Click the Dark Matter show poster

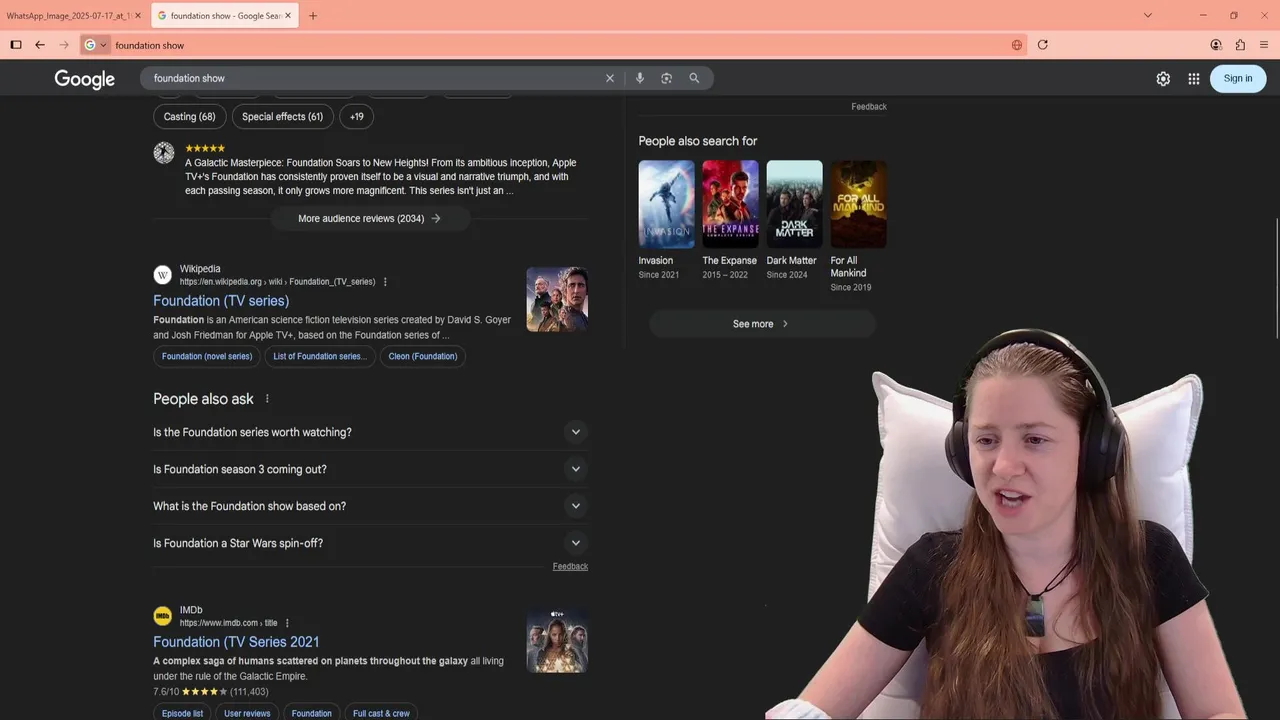pos(794,204)
